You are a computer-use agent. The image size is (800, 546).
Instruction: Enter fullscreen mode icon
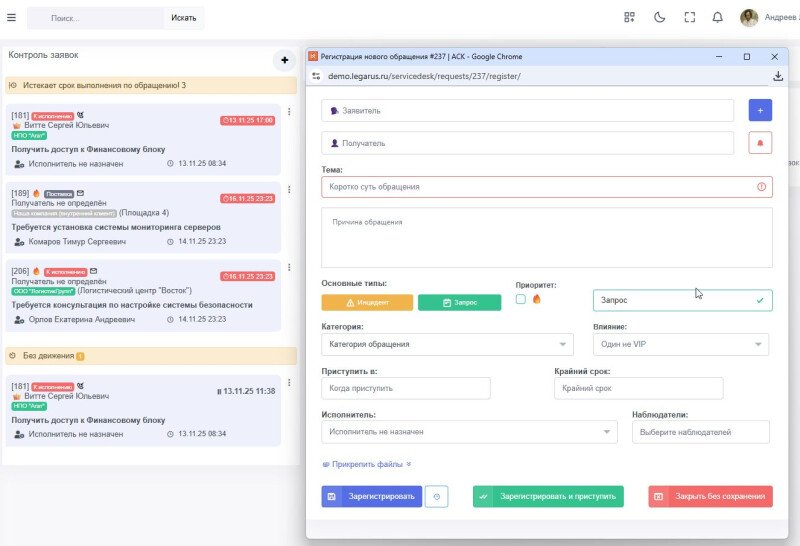689,17
